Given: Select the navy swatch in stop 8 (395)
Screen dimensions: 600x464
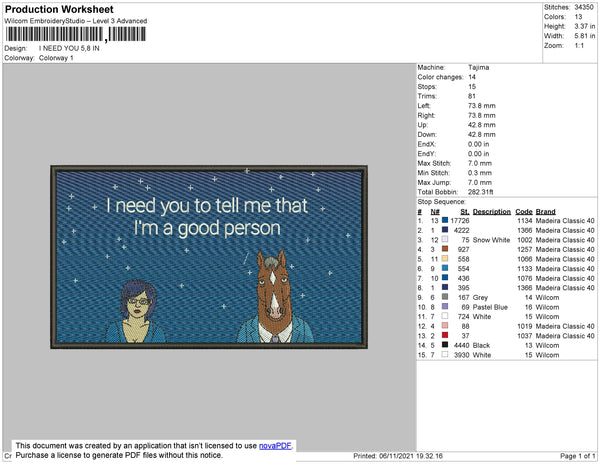Looking at the screenshot, I should coord(445,287).
